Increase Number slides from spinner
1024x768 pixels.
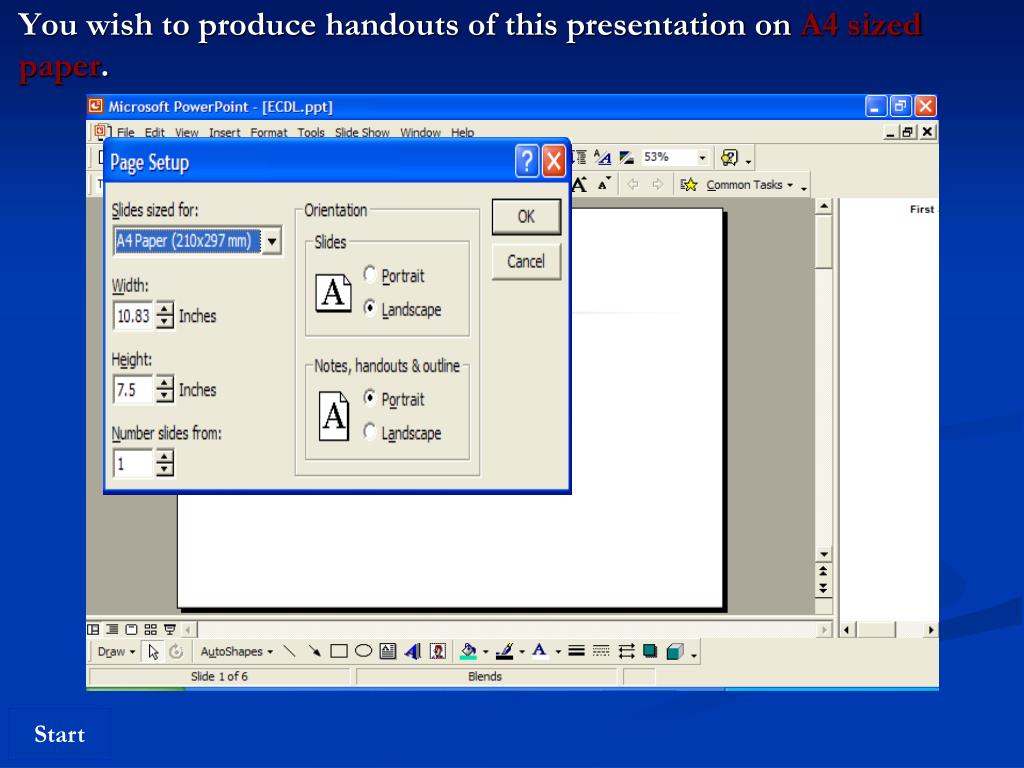coord(165,456)
